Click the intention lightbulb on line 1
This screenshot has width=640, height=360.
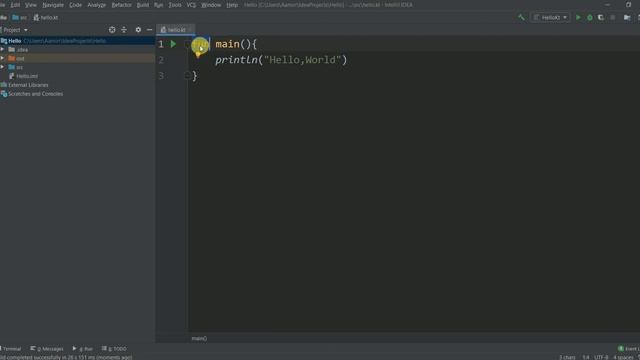point(198,54)
